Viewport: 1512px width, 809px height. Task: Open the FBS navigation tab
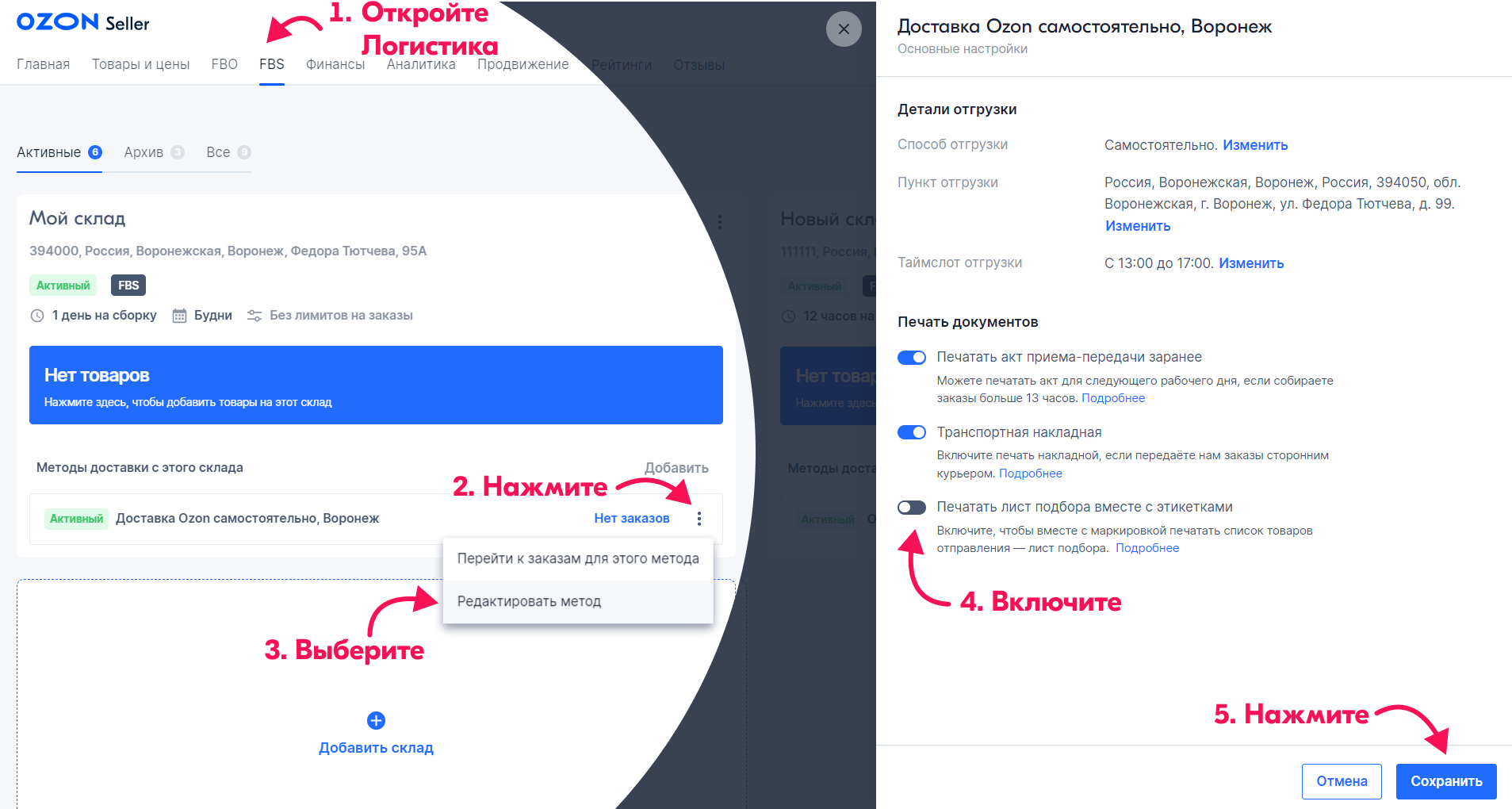tap(271, 64)
